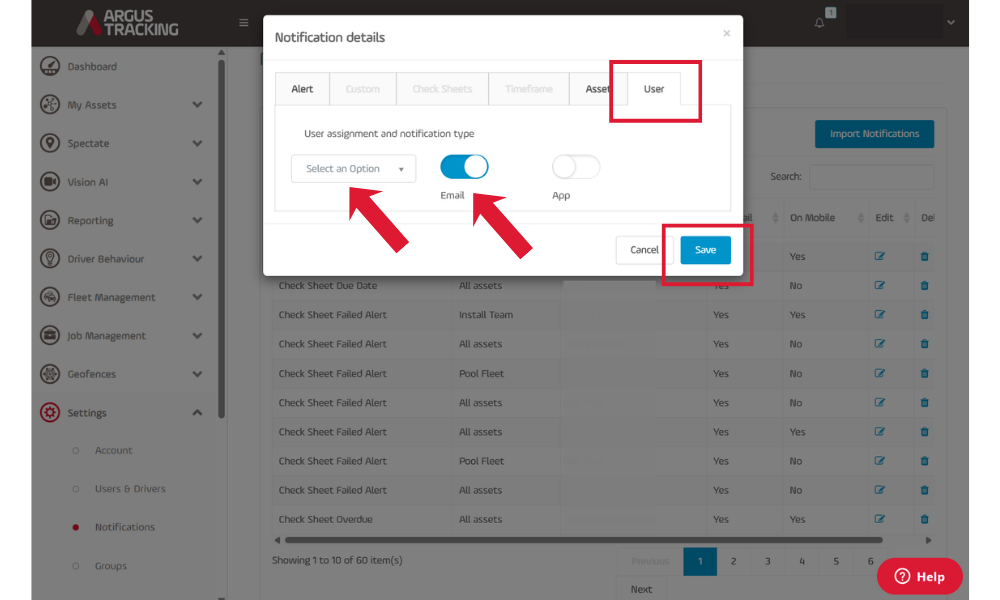Go to page 5 of notifications
Image resolution: width=1000 pixels, height=600 pixels.
(x=836, y=561)
